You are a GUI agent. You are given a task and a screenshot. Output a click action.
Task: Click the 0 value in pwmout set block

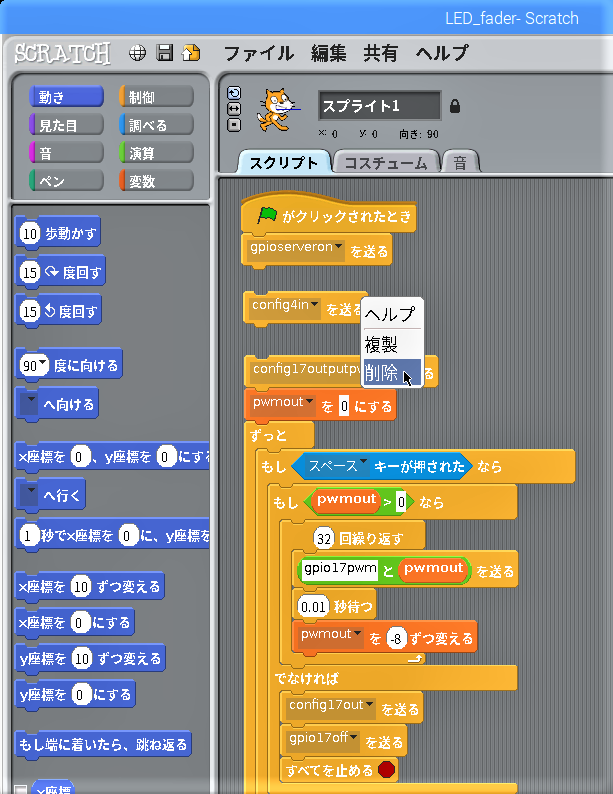pos(344,406)
